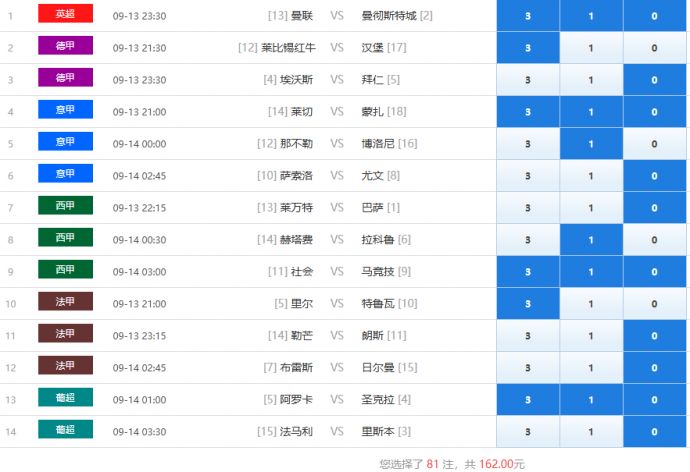The width and height of the screenshot is (690, 472).
Task: Click VS in the 里尔 row
Action: pos(337,304)
